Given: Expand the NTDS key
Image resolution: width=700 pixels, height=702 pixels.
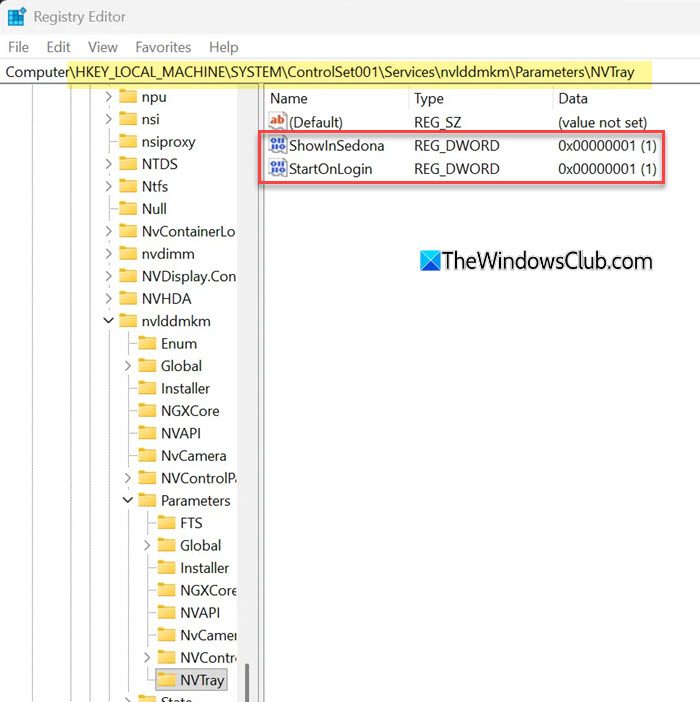Looking at the screenshot, I should click(x=108, y=164).
